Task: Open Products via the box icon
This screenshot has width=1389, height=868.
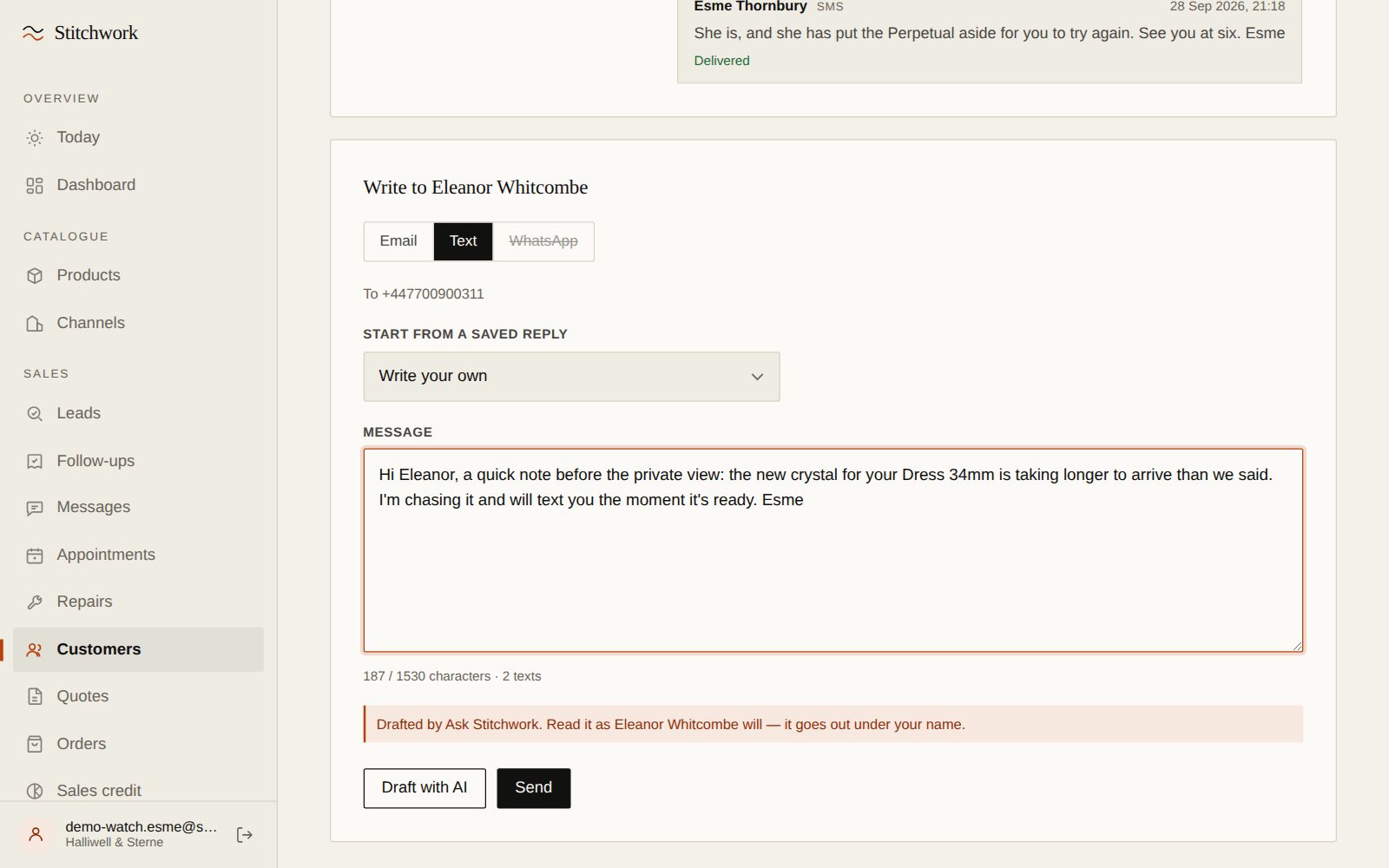Action: (x=35, y=276)
